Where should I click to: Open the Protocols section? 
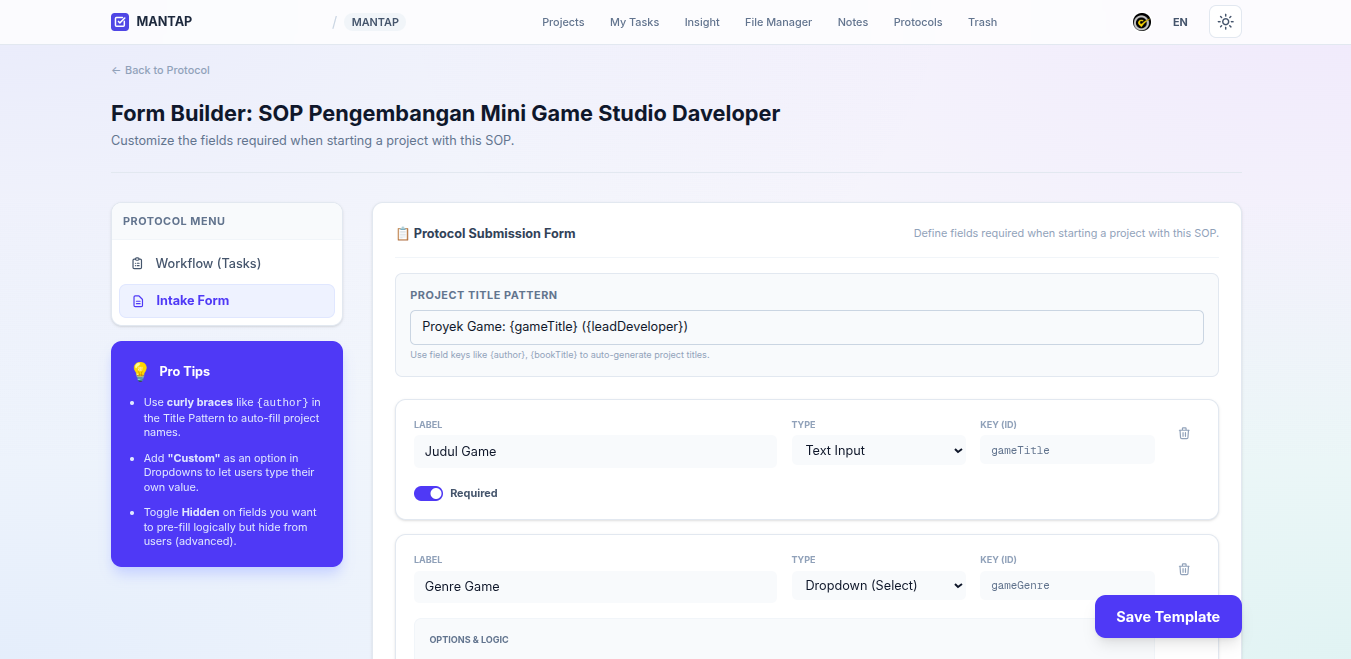(x=918, y=22)
